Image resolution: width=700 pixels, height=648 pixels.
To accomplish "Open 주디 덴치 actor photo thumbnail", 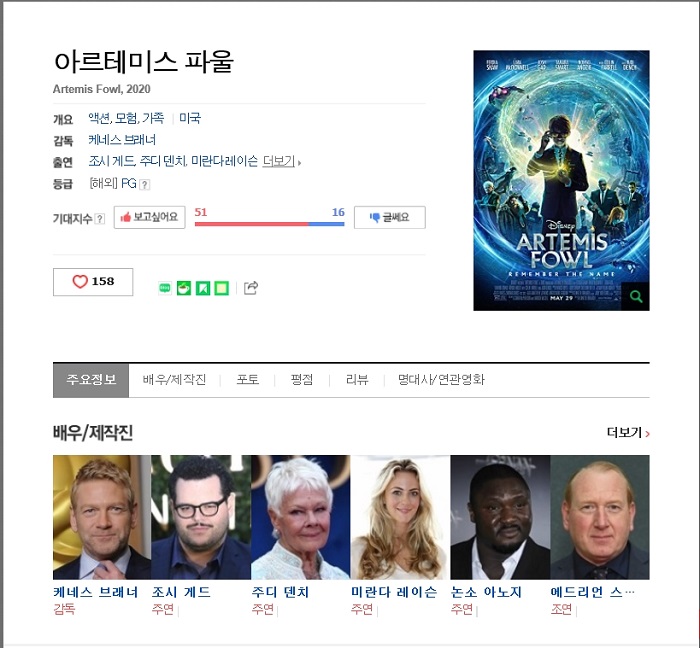I will click(x=300, y=517).
